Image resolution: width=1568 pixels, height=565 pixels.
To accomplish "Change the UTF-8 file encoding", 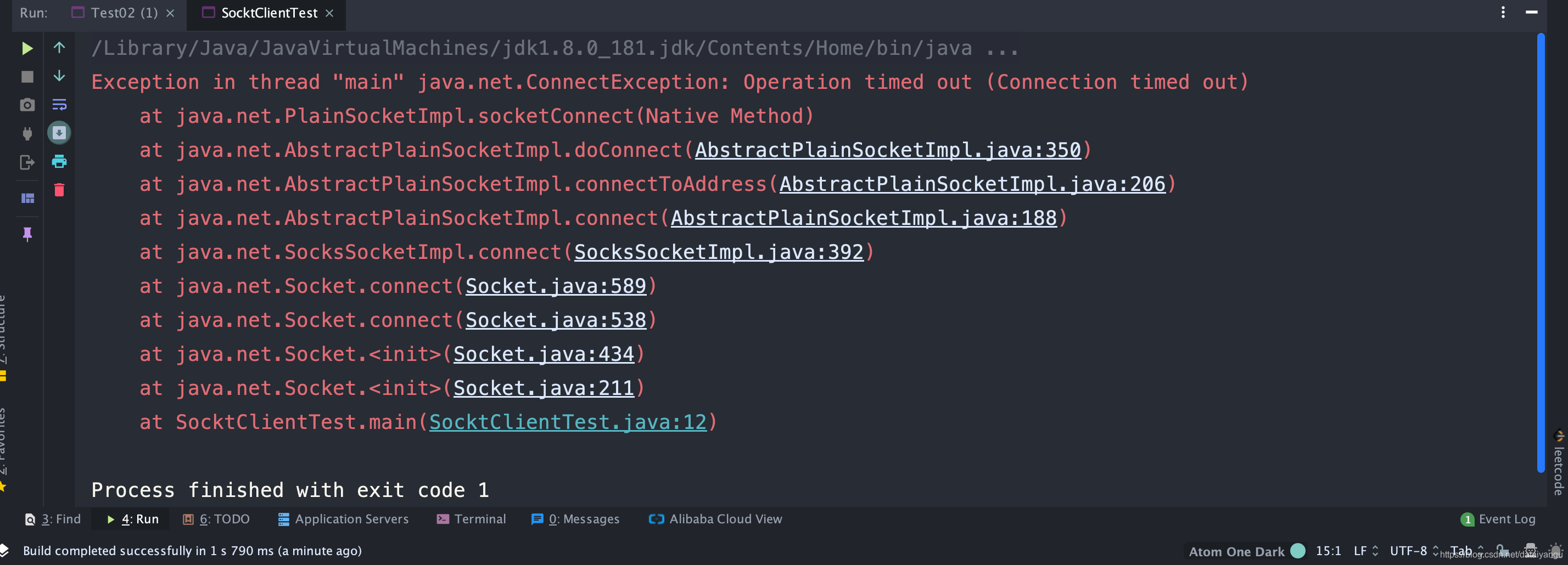I will point(1414,551).
